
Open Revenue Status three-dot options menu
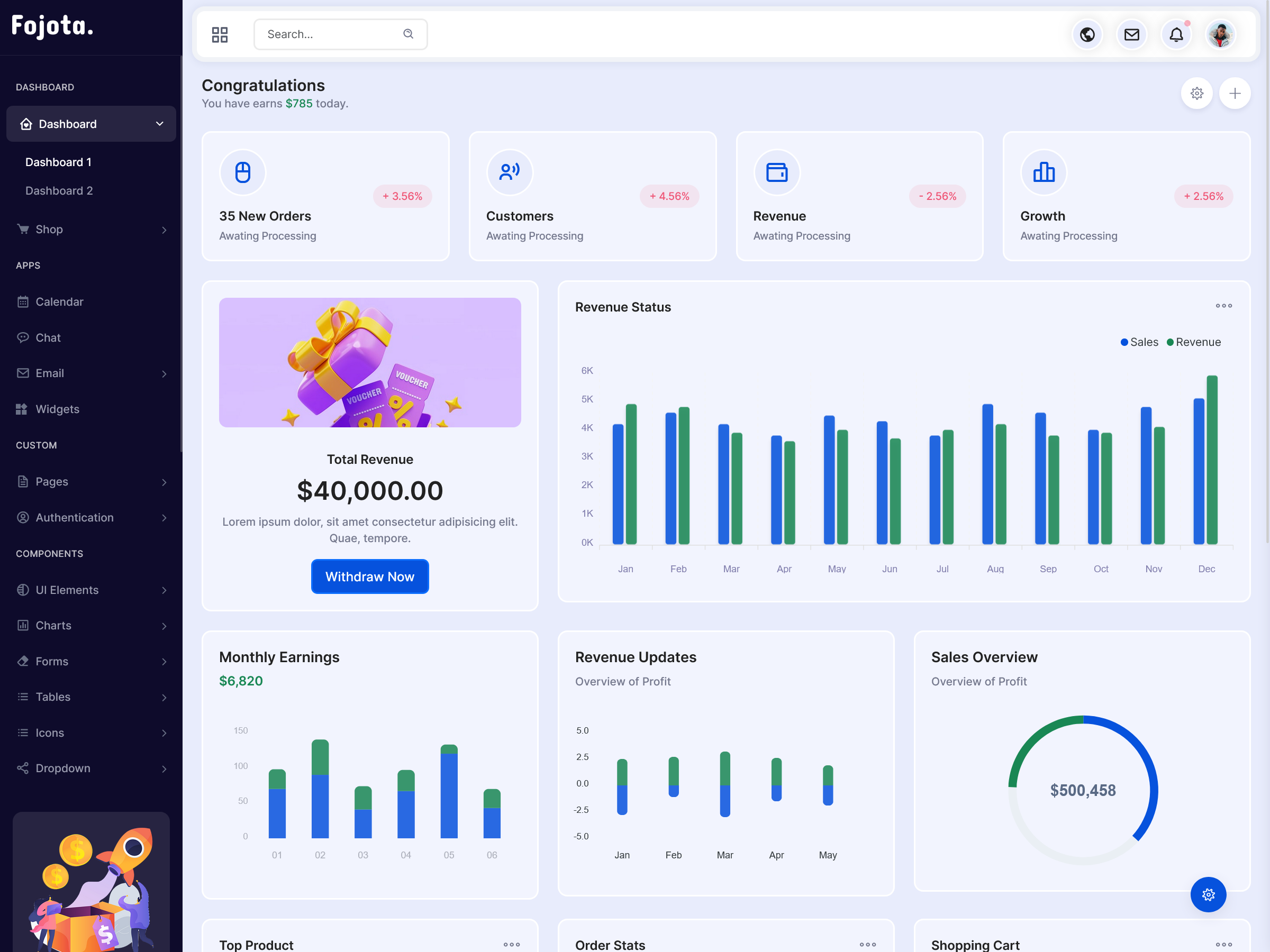point(1223,306)
